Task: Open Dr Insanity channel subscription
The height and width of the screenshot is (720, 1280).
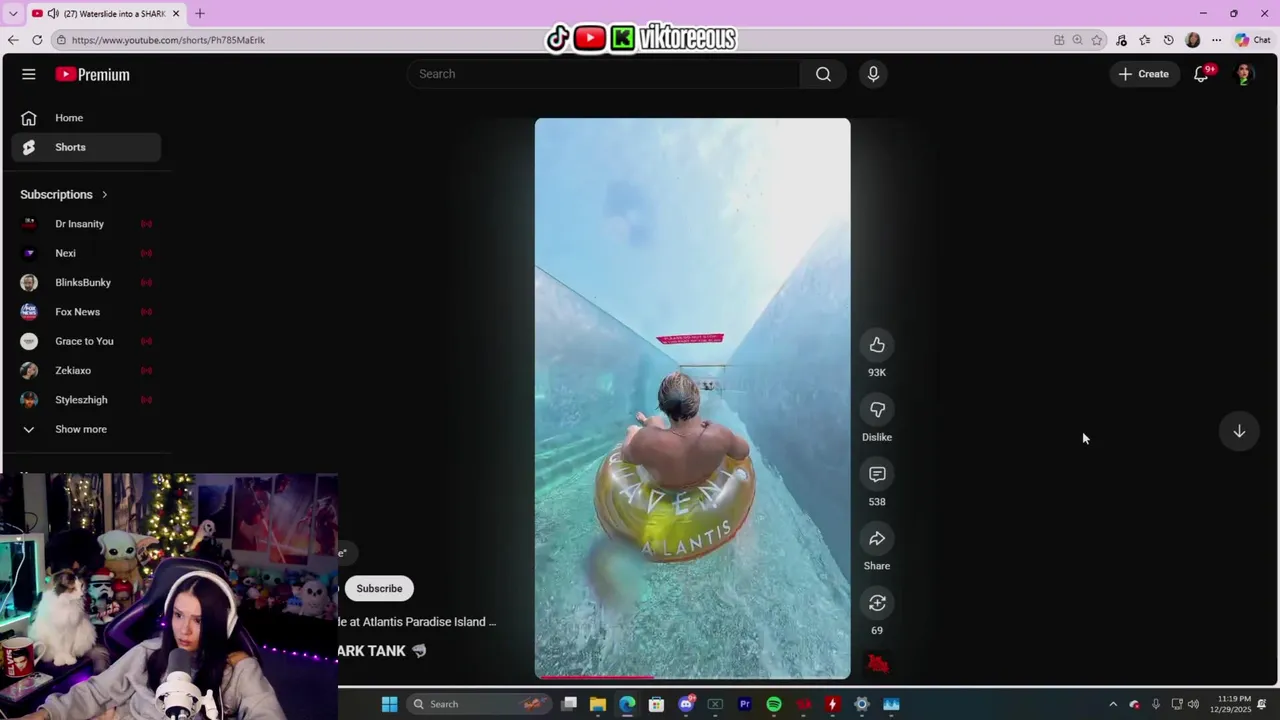Action: 86,224
